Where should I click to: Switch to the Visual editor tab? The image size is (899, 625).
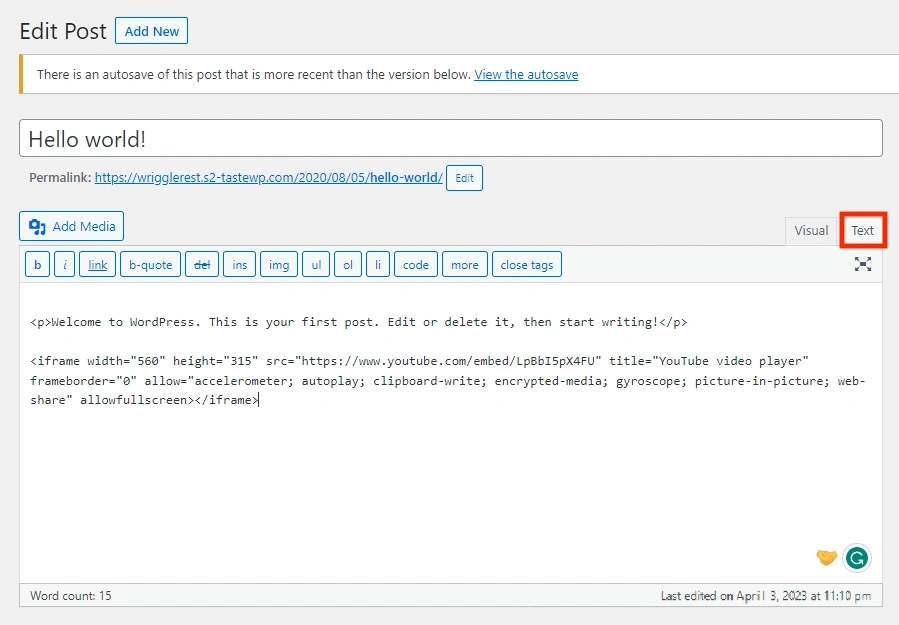tap(810, 230)
